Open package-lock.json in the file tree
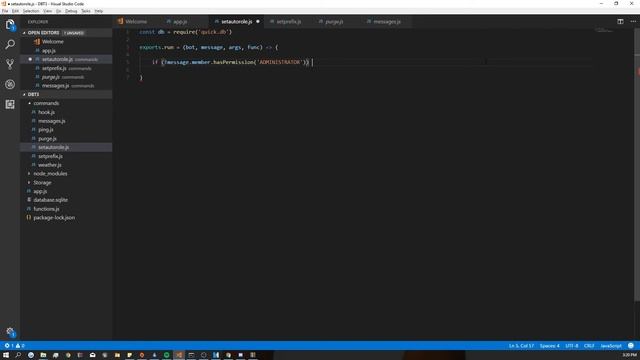Viewport: 640px width, 360px height. pos(54,218)
